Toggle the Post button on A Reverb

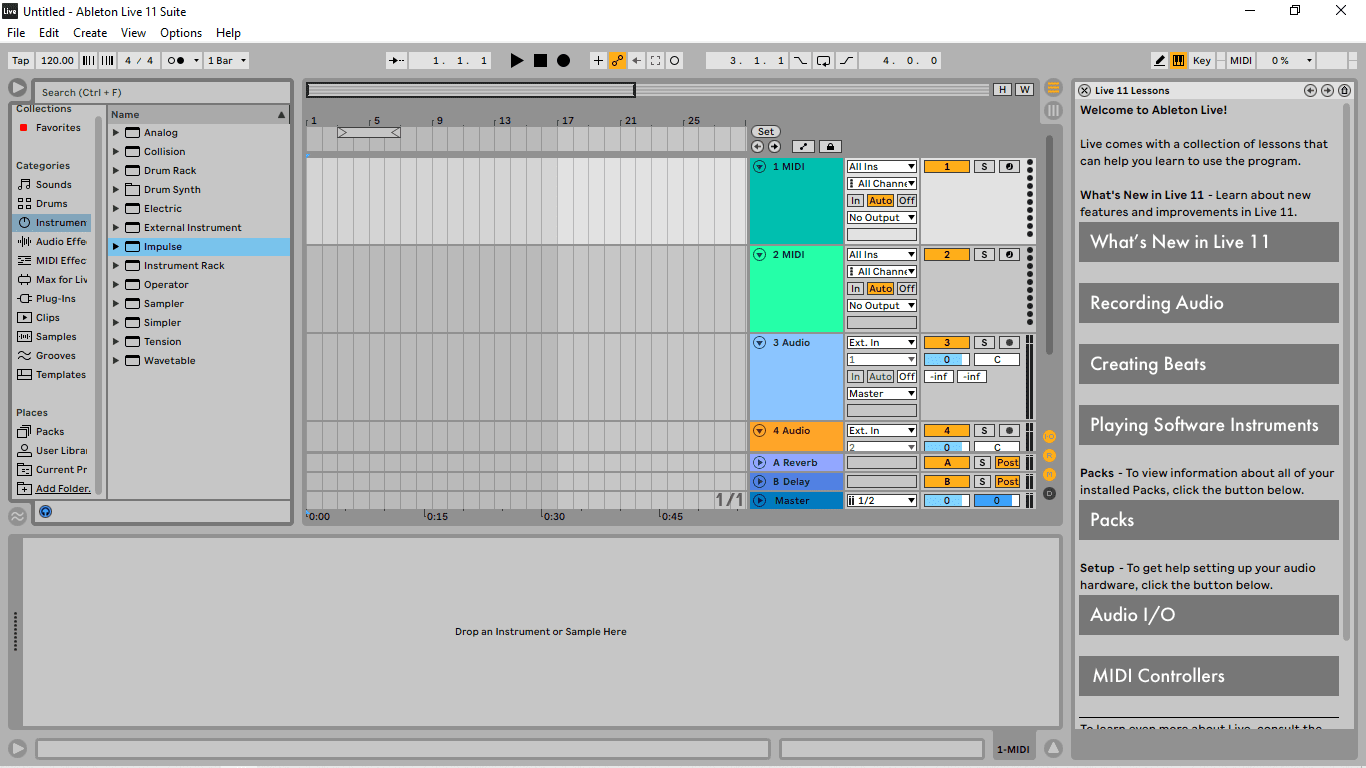[1007, 463]
